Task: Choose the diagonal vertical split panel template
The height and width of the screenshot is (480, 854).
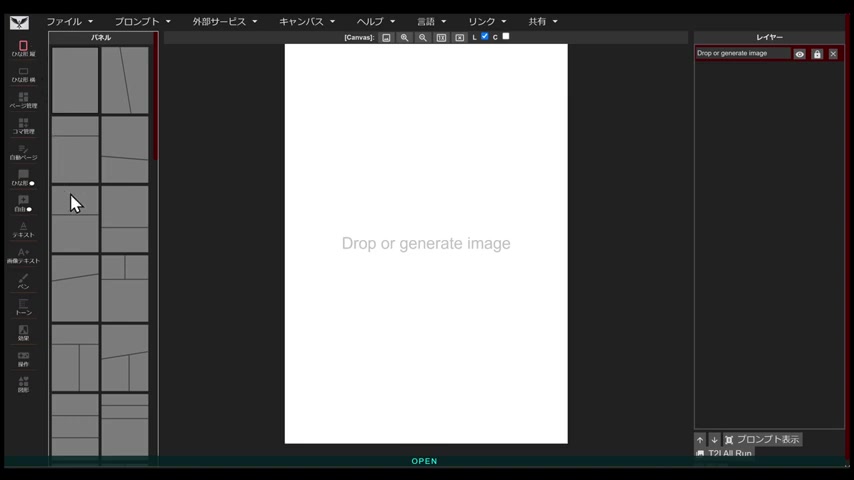Action: coord(125,80)
